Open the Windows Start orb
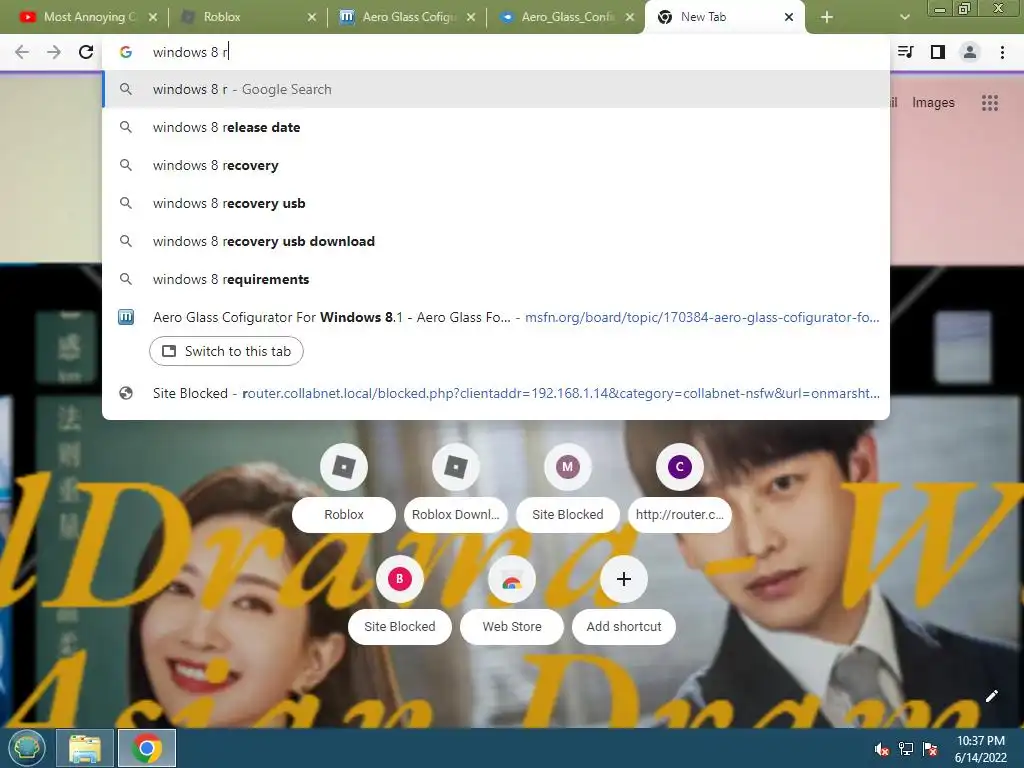This screenshot has height=768, width=1024. coord(26,748)
